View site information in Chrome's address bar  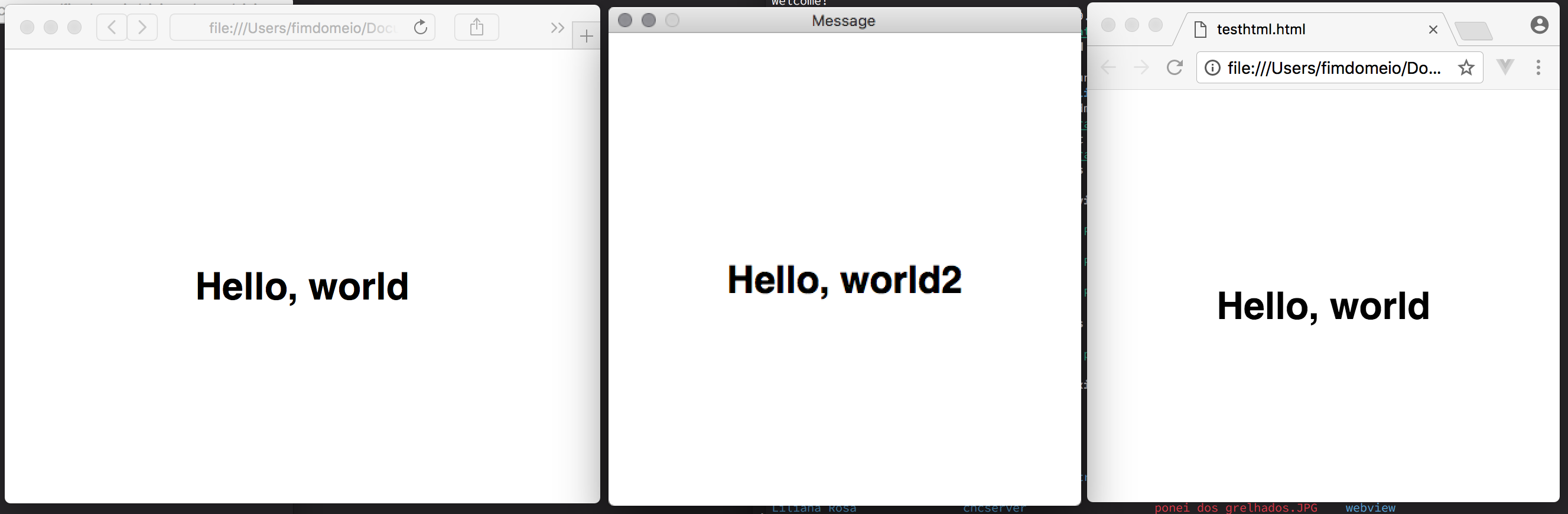coord(1212,67)
